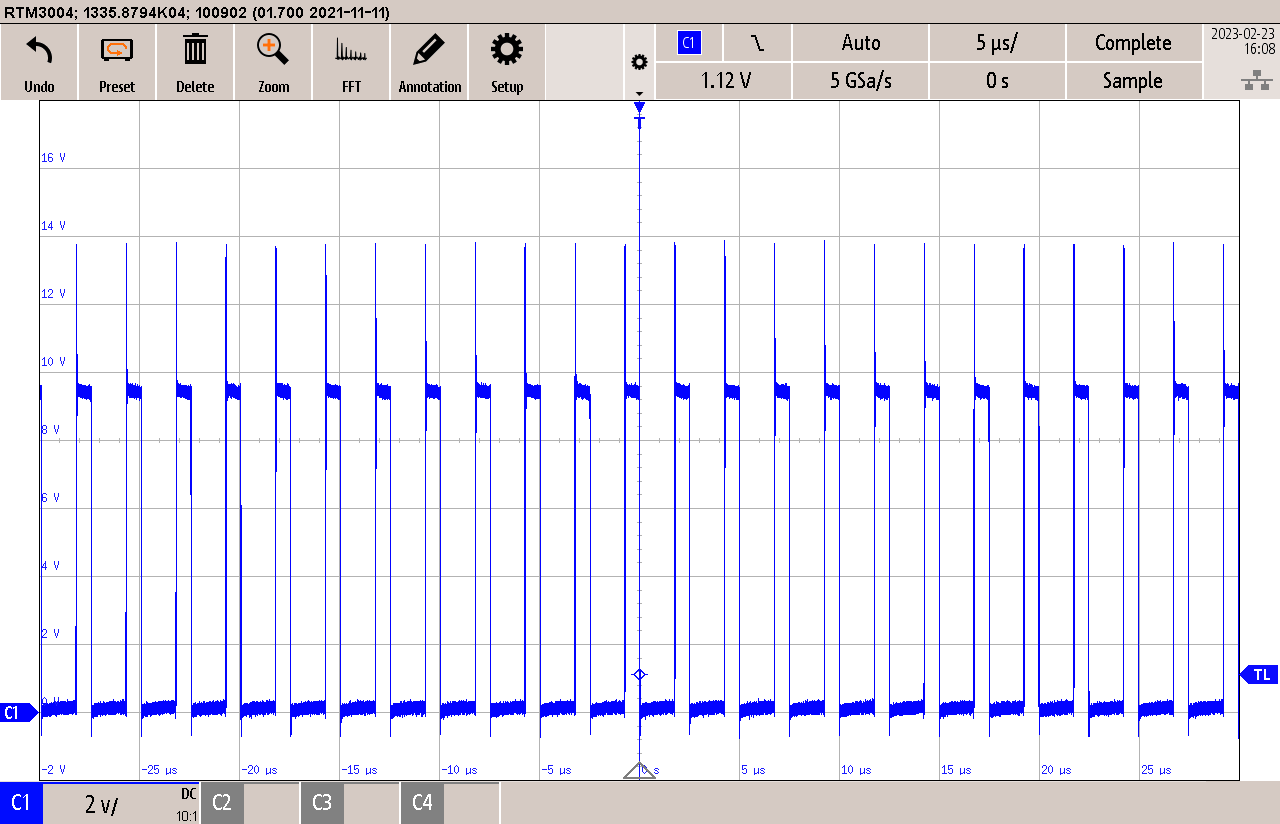Enable channel C3
This screenshot has height=824, width=1280.
pyautogui.click(x=322, y=802)
